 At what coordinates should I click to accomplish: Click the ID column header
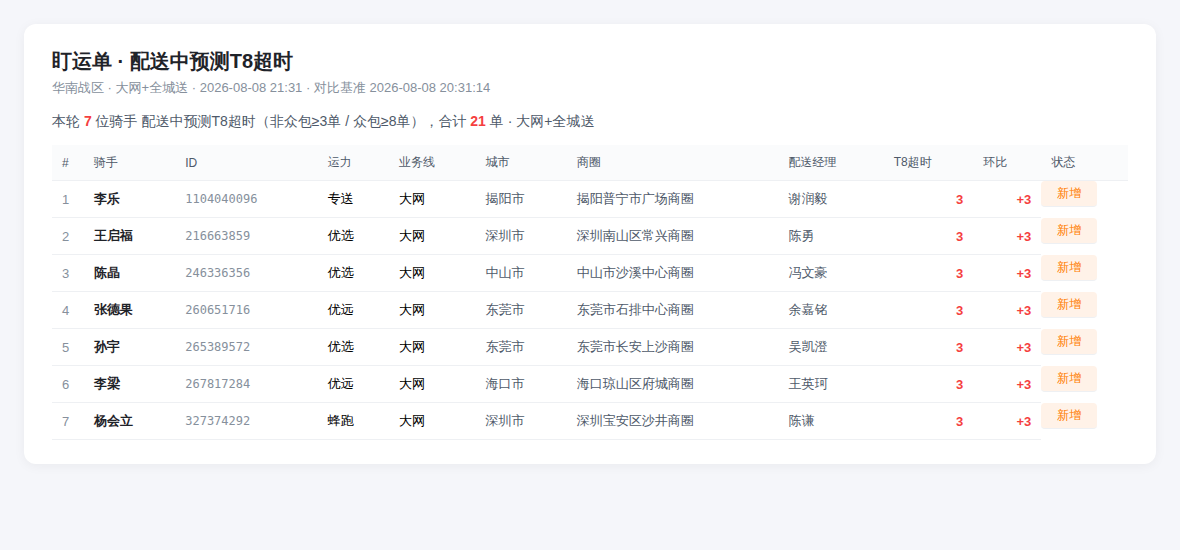coord(191,163)
